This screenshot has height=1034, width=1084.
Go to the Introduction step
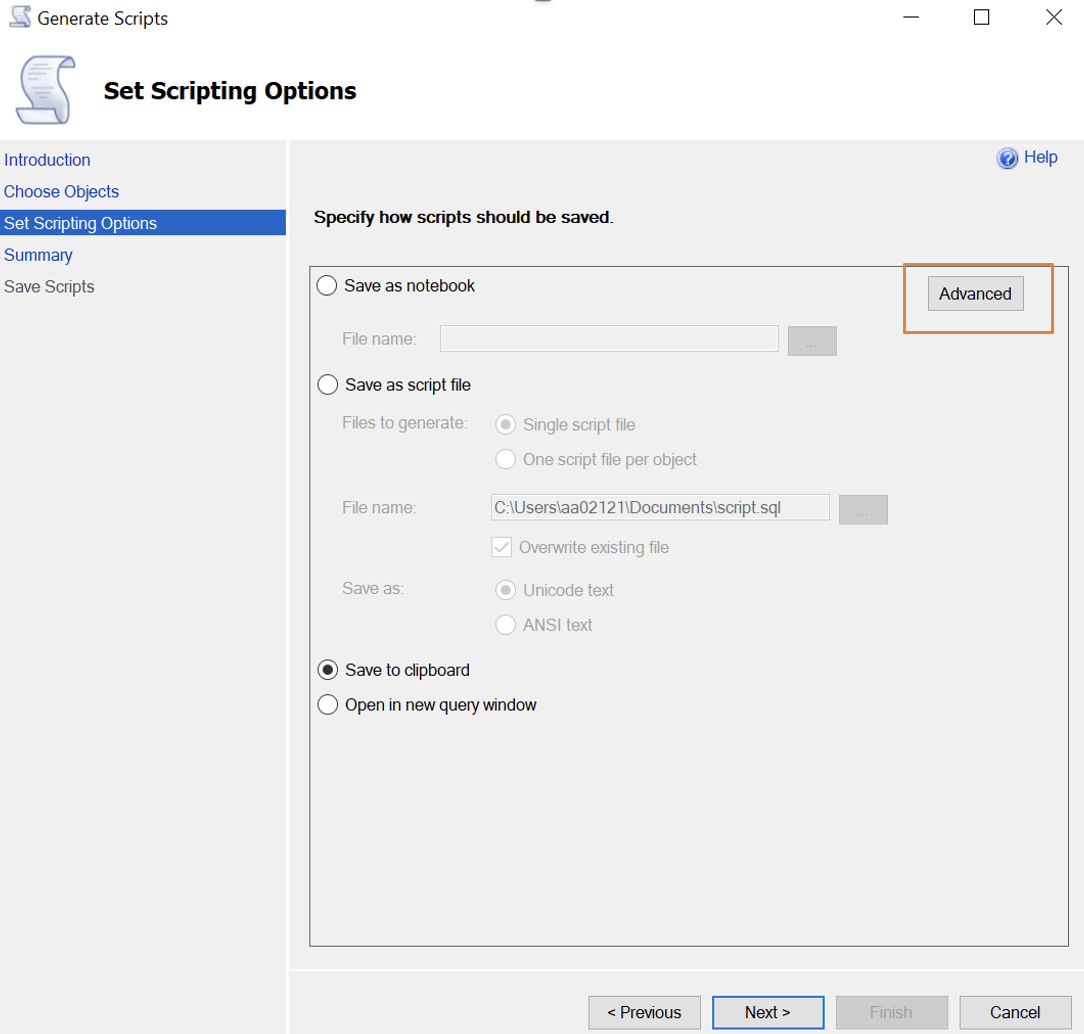(47, 160)
